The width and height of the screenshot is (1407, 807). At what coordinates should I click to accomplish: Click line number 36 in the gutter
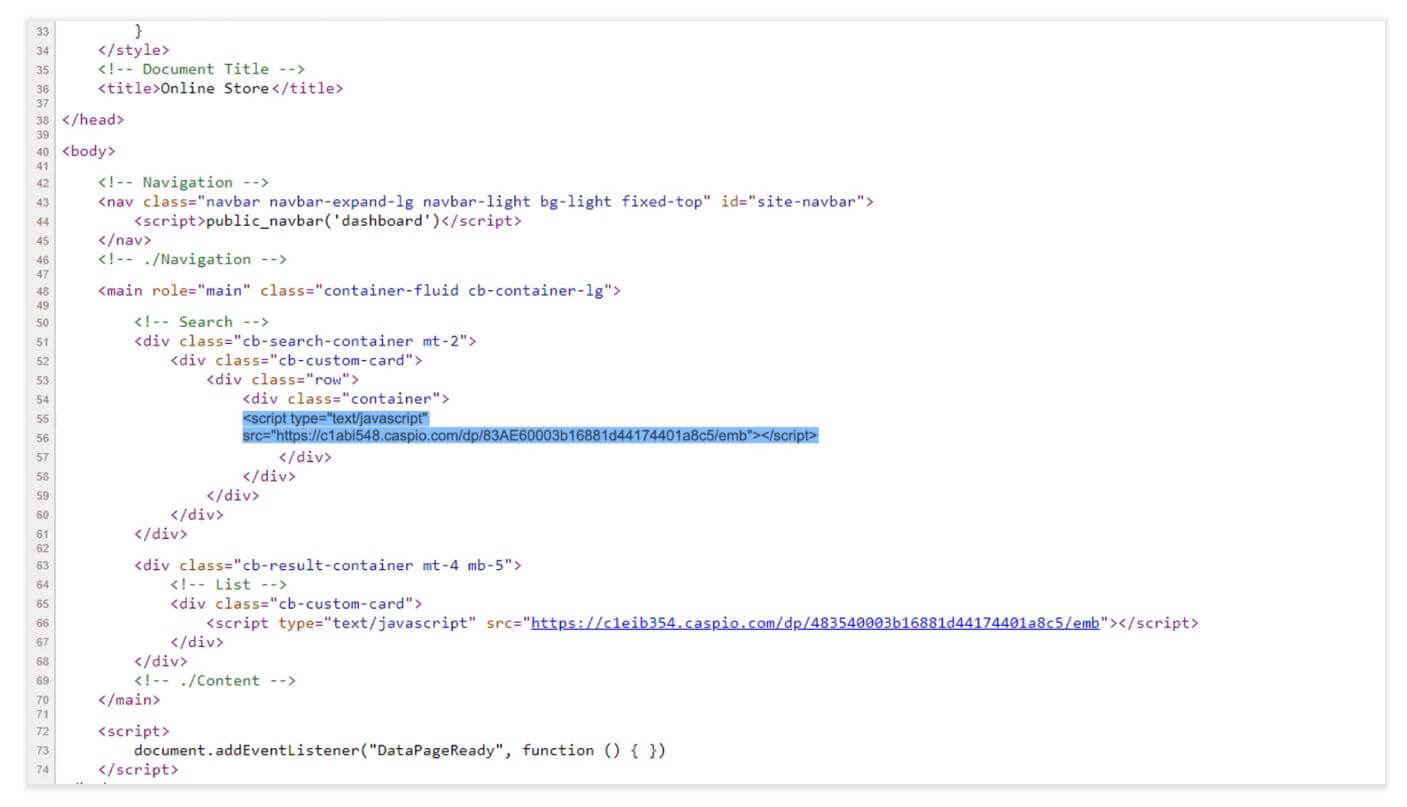pyautogui.click(x=42, y=89)
